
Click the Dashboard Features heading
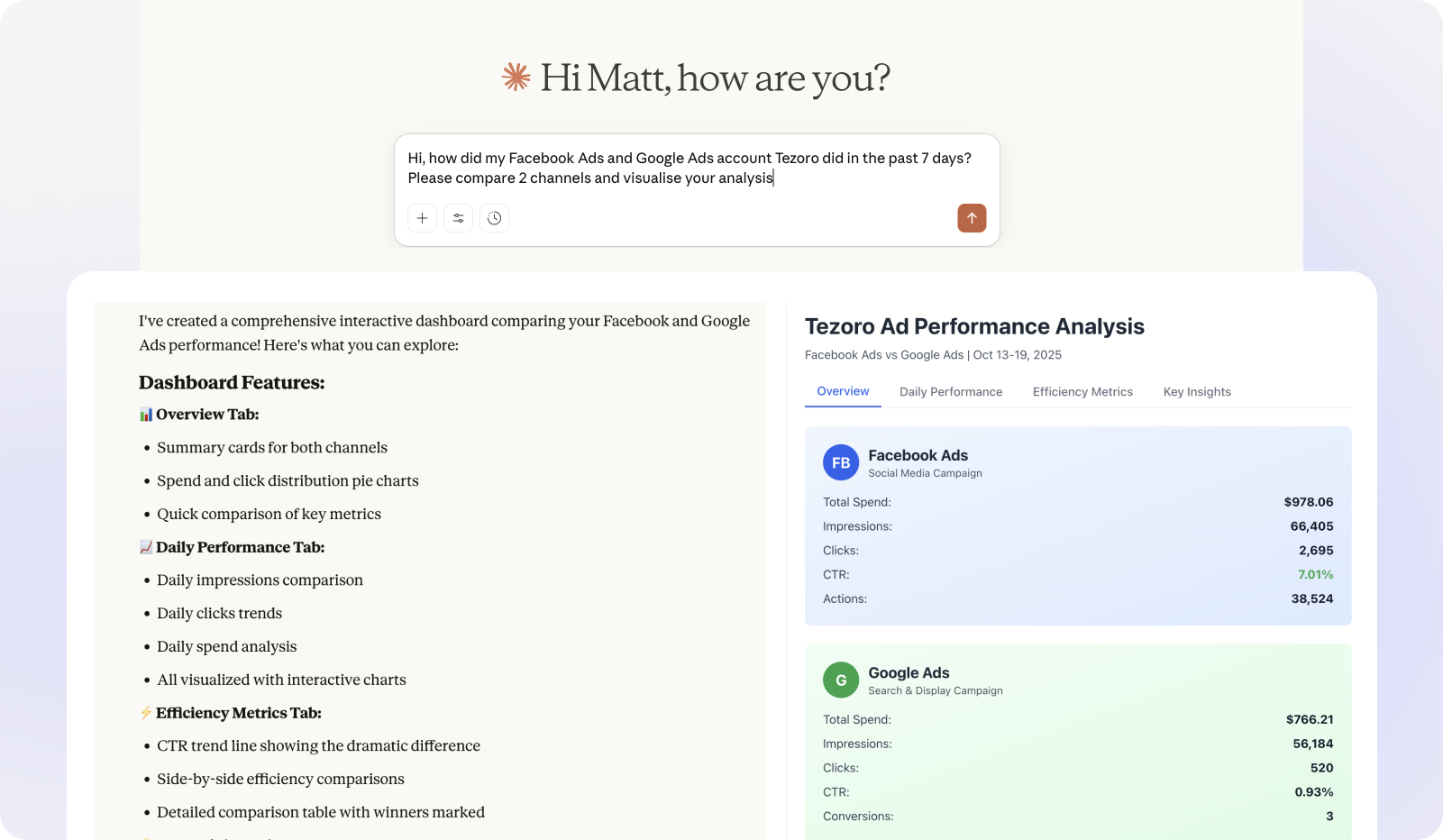coord(232,383)
